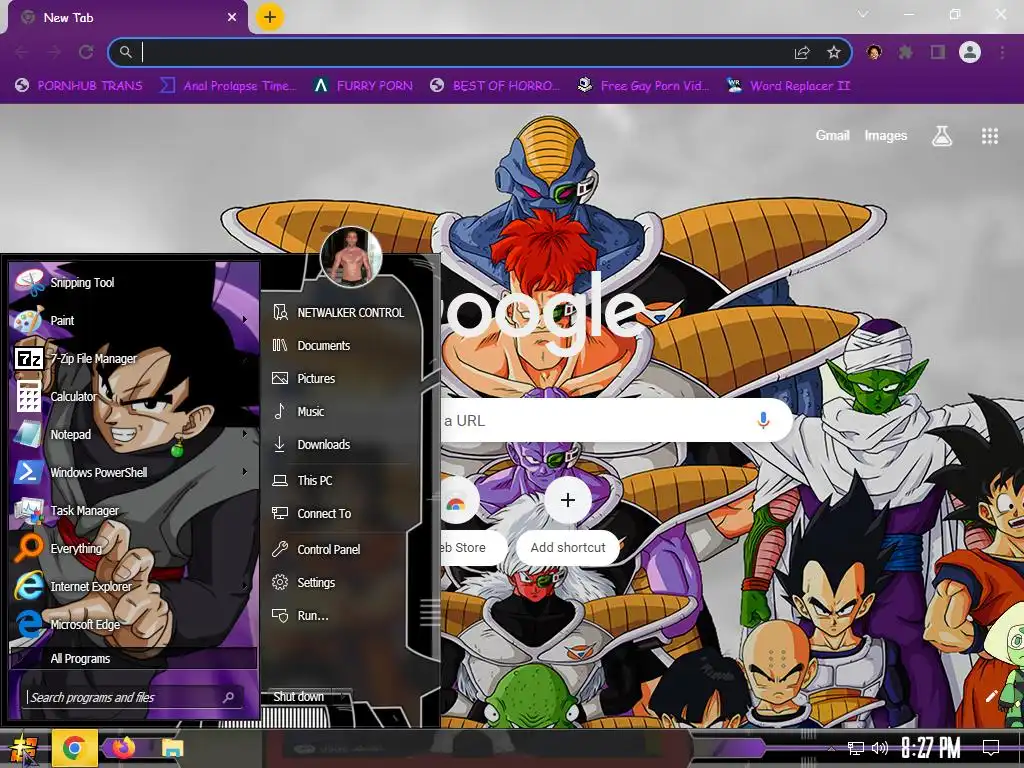Open the volume control in the tray
This screenshot has height=768, width=1024.
tap(880, 748)
